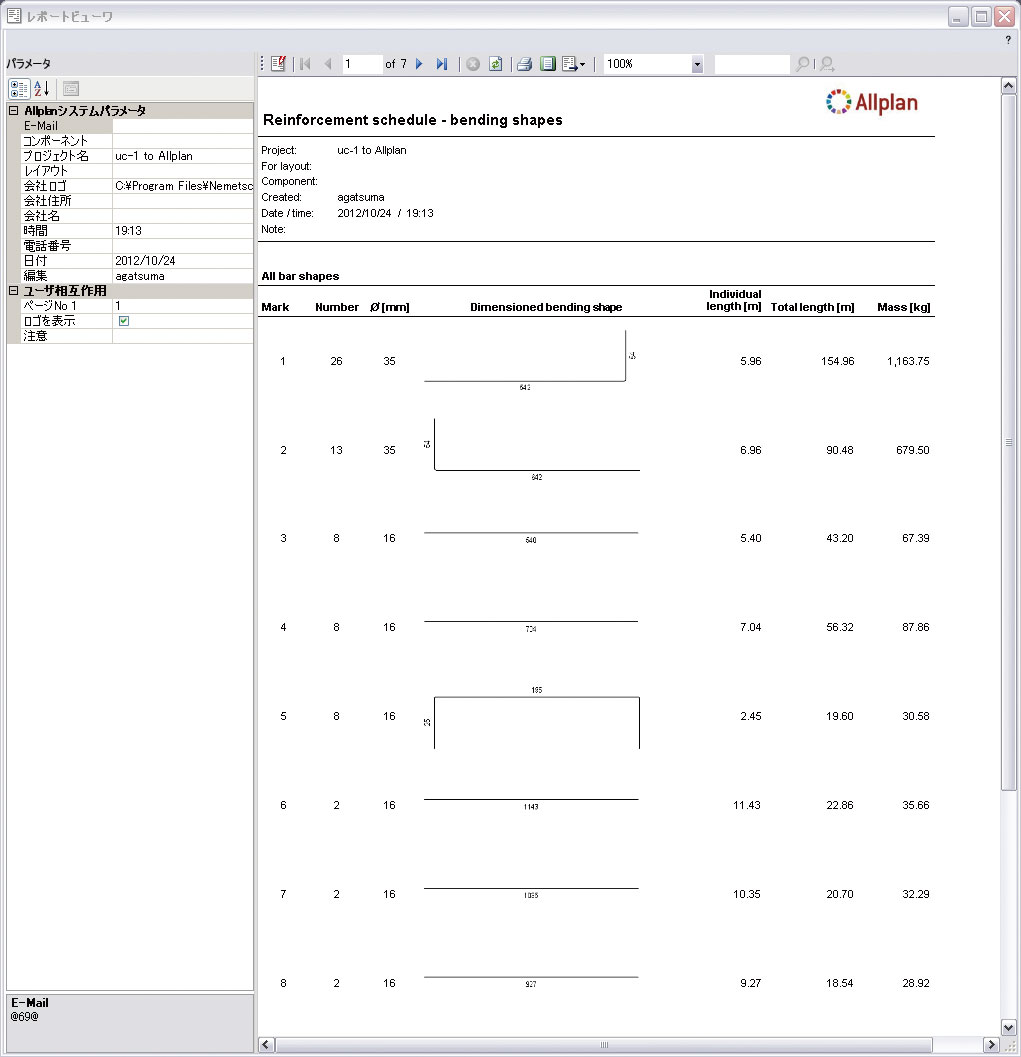Refresh the report
This screenshot has width=1021, height=1057.
495,64
